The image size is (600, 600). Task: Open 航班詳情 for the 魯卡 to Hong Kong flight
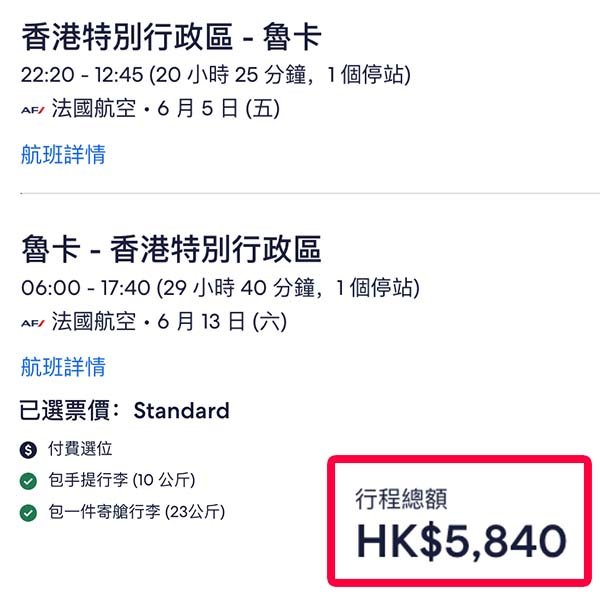(x=63, y=367)
